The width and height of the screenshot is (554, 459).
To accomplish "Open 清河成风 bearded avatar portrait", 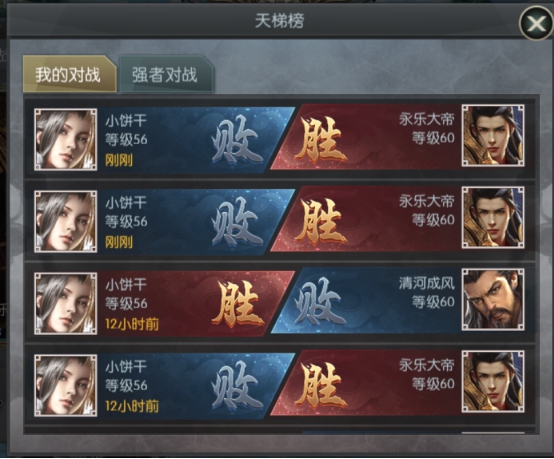I will click(x=493, y=300).
